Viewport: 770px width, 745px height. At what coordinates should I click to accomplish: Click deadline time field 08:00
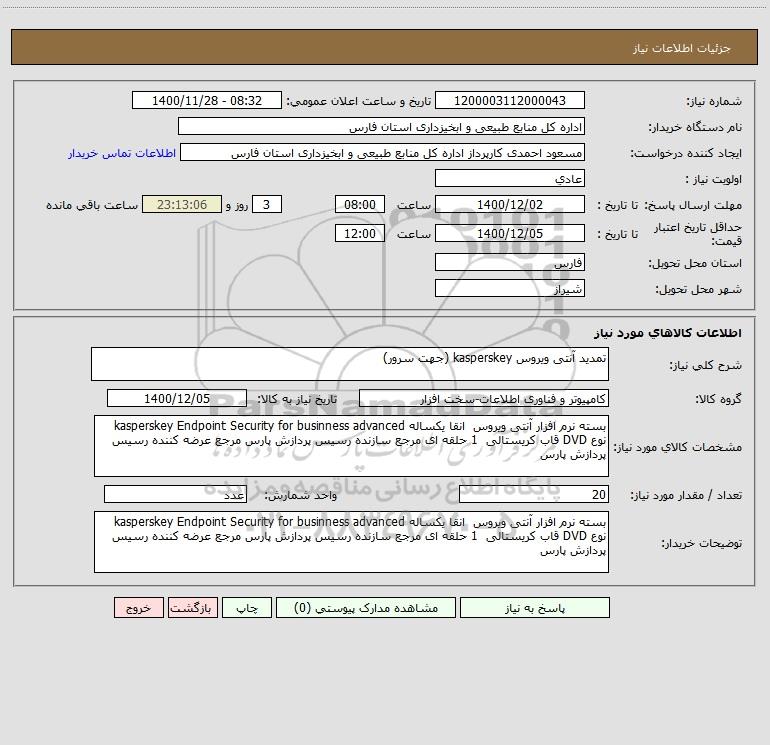[x=359, y=205]
